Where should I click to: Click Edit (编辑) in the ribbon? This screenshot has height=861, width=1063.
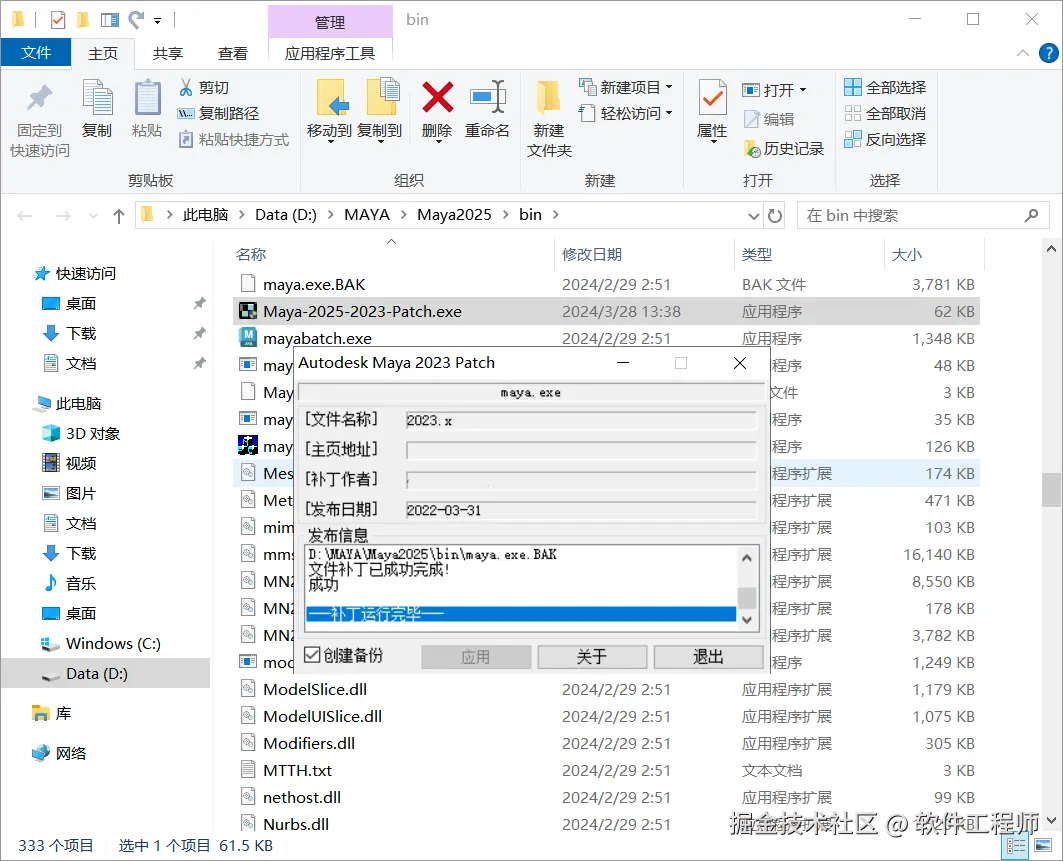tap(769, 119)
